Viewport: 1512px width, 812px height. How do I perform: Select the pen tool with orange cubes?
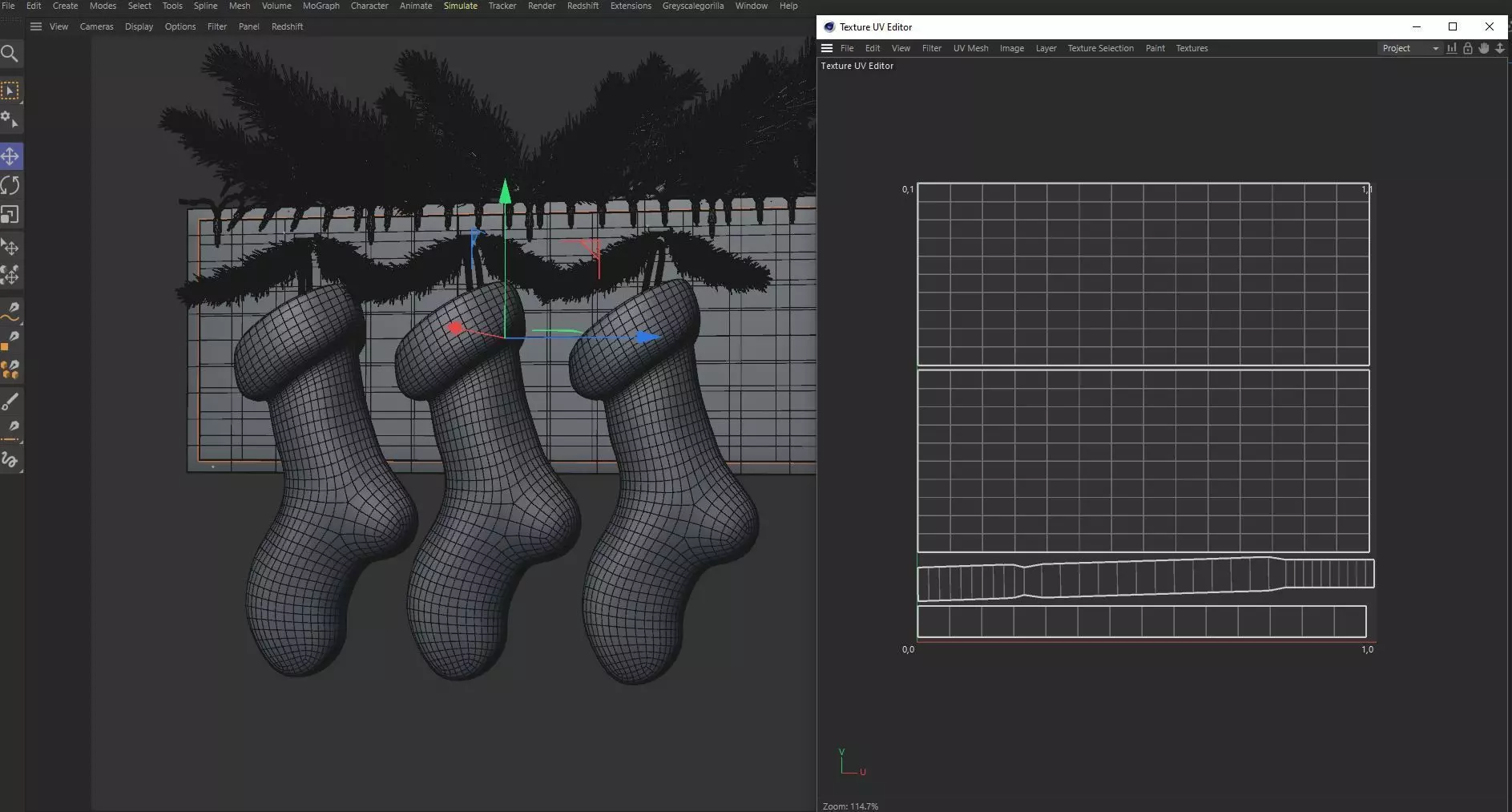10,370
